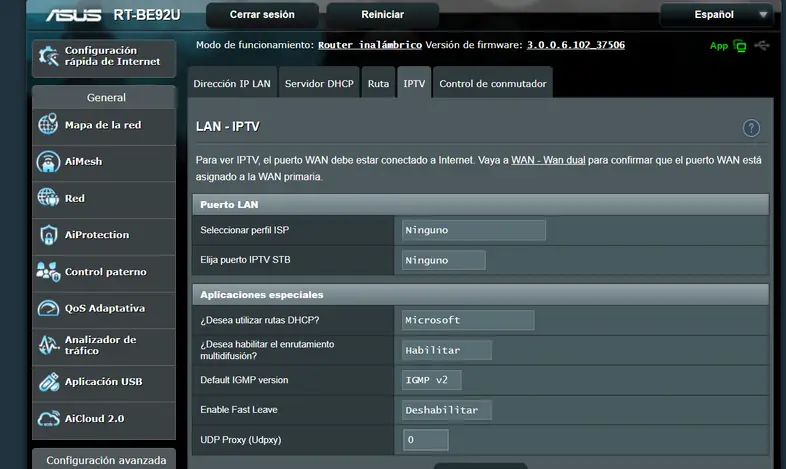
Task: Click the Aplicaciones especiales section header
Action: (480, 295)
